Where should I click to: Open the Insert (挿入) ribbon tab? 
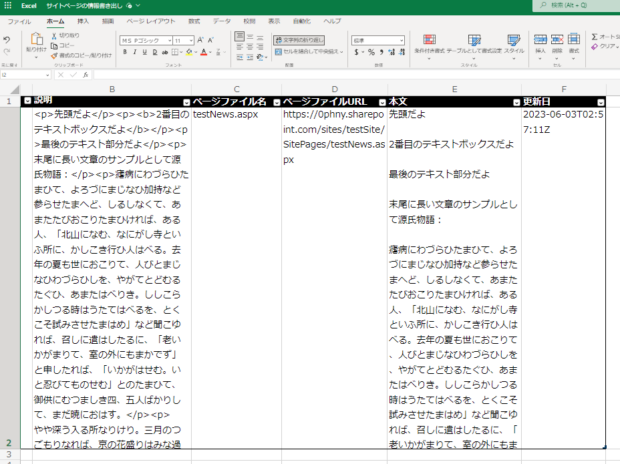click(83, 21)
